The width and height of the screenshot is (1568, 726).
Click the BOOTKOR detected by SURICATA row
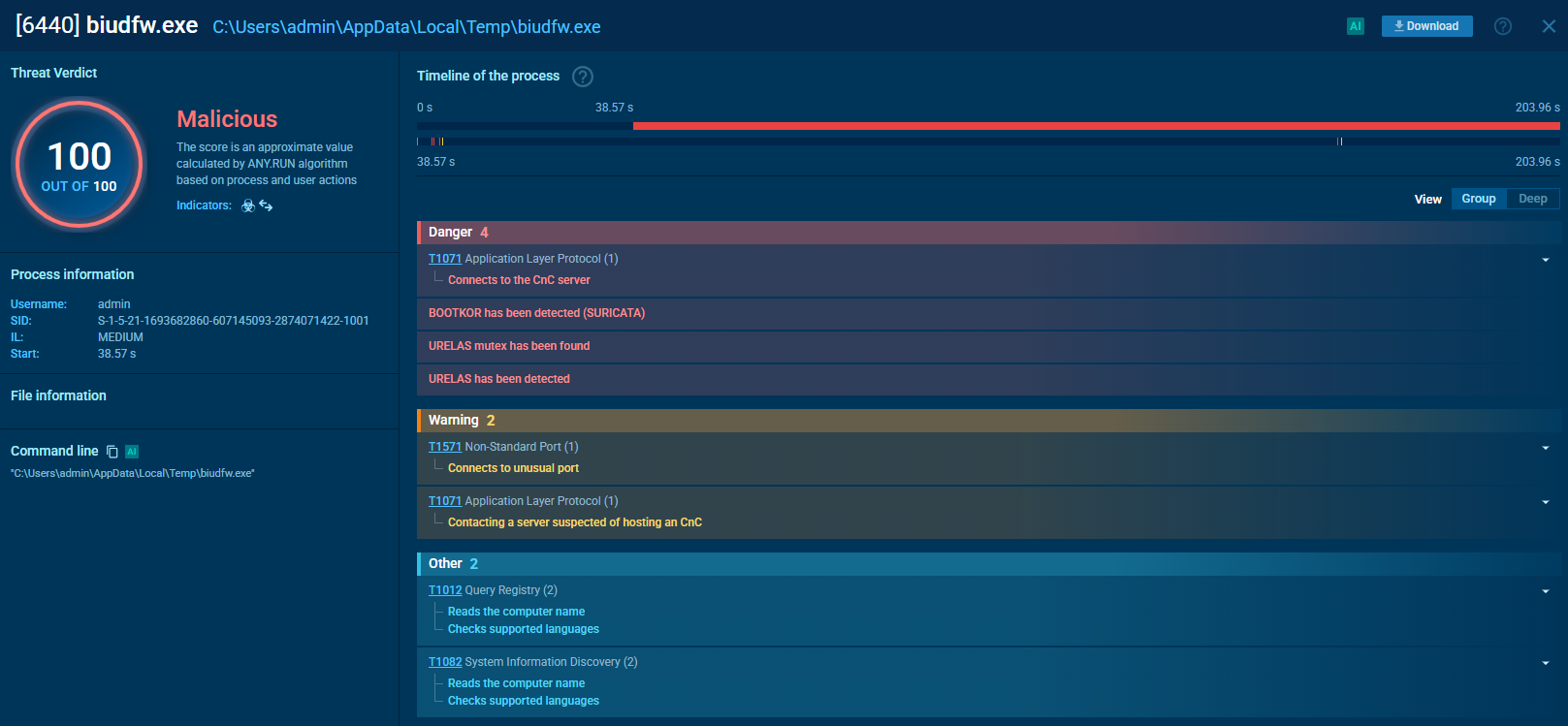coord(536,313)
